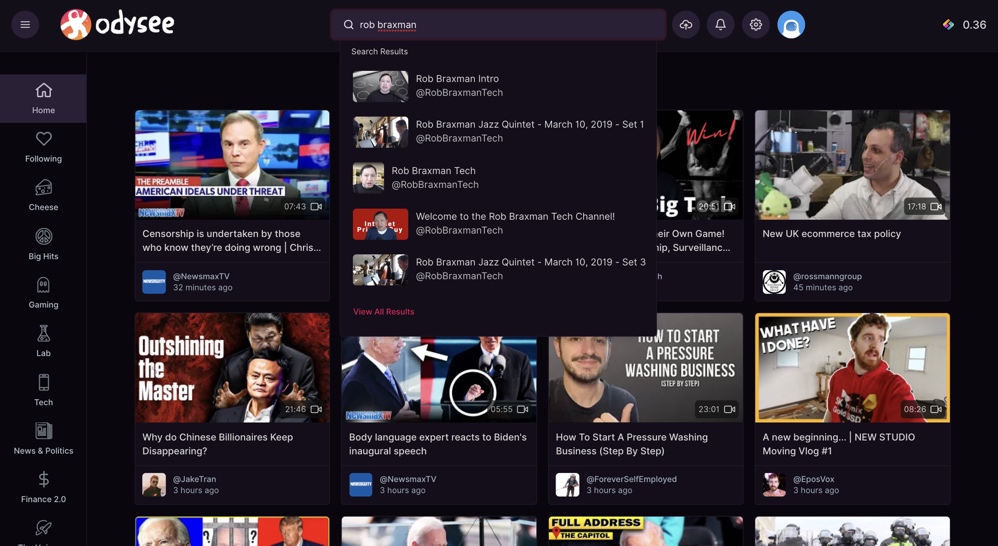Screen dimensions: 998x546
Task: Click @NewsmaxTV under Censorship video
Action: point(201,276)
